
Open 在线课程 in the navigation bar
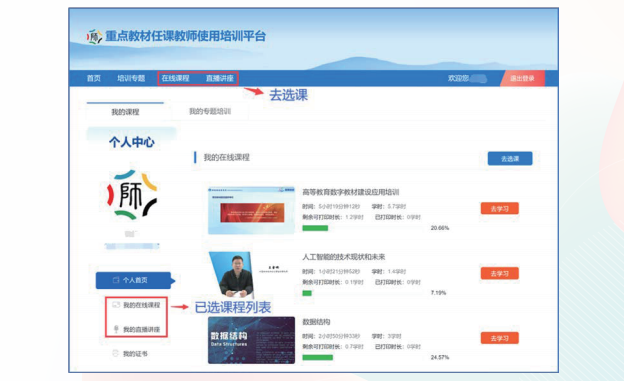(176, 78)
